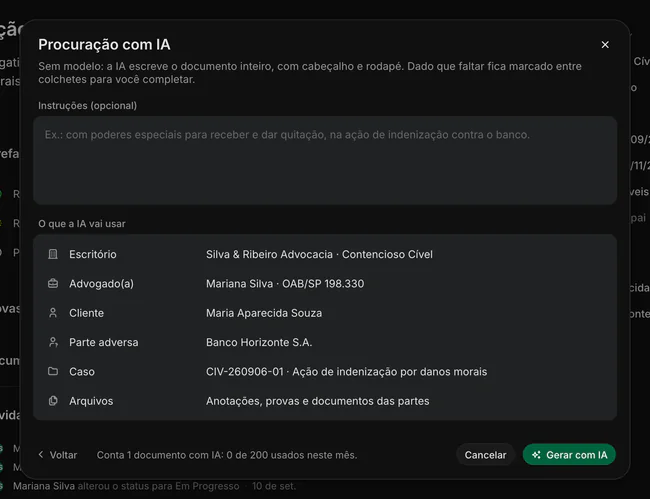Click the Procuração com IA title

pyautogui.click(x=104, y=45)
